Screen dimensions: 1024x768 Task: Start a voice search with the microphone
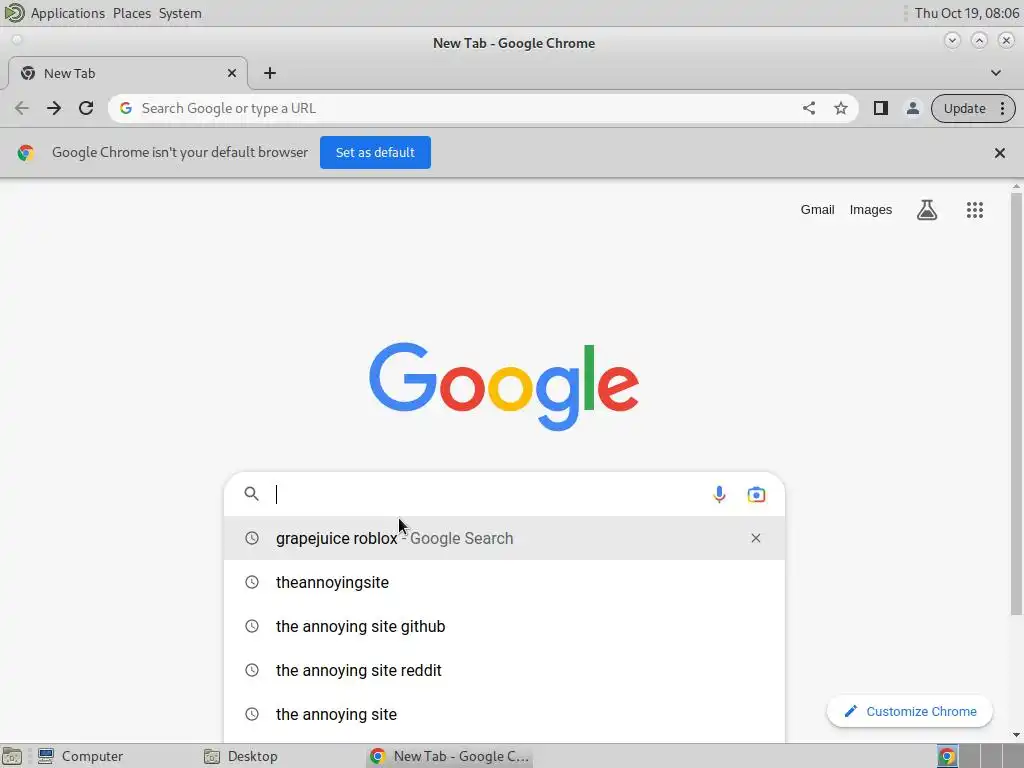pos(719,494)
